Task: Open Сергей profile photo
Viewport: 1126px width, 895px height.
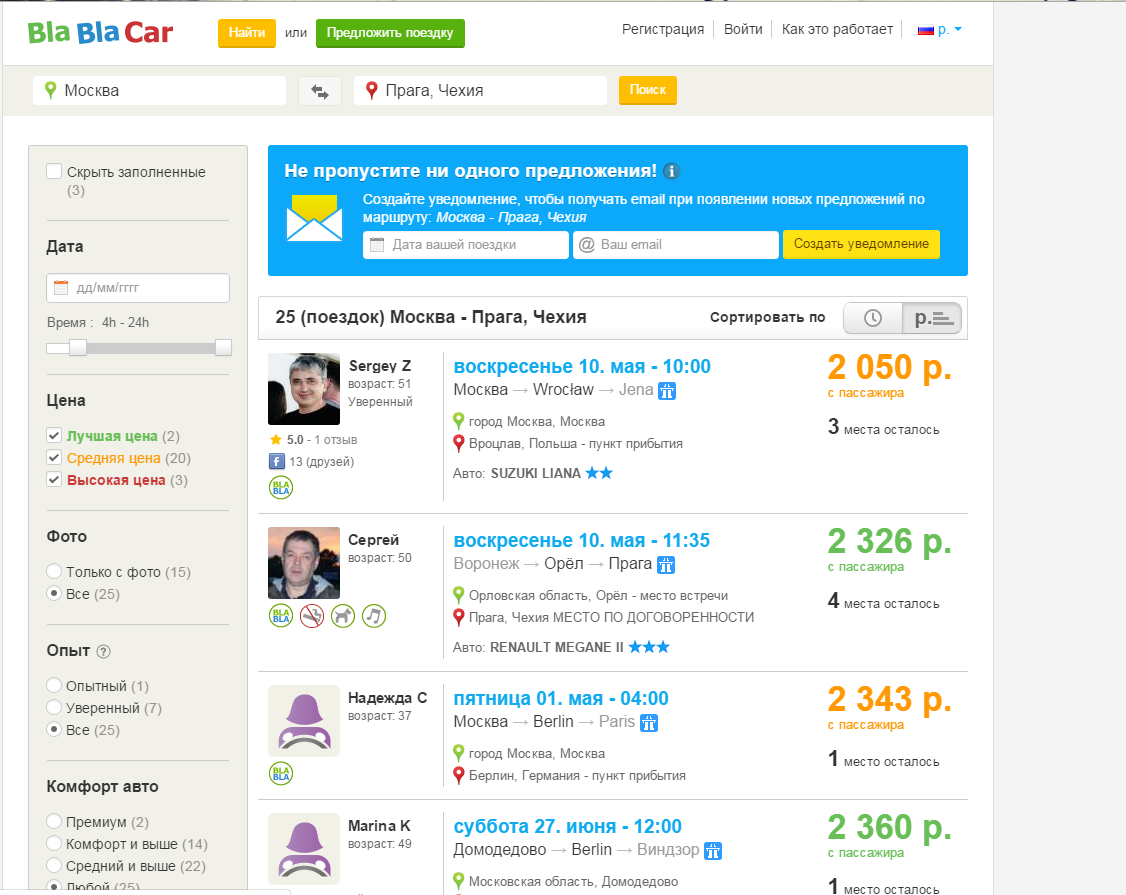Action: tap(304, 563)
